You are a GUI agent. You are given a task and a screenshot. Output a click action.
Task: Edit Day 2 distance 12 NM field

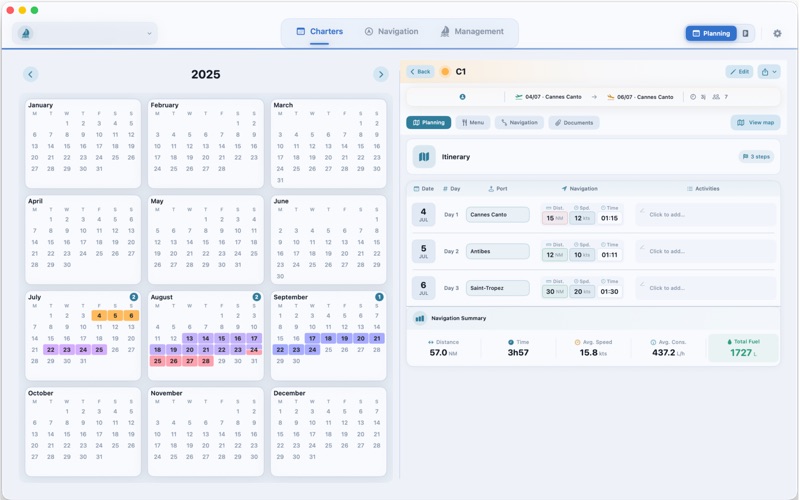[555, 255]
